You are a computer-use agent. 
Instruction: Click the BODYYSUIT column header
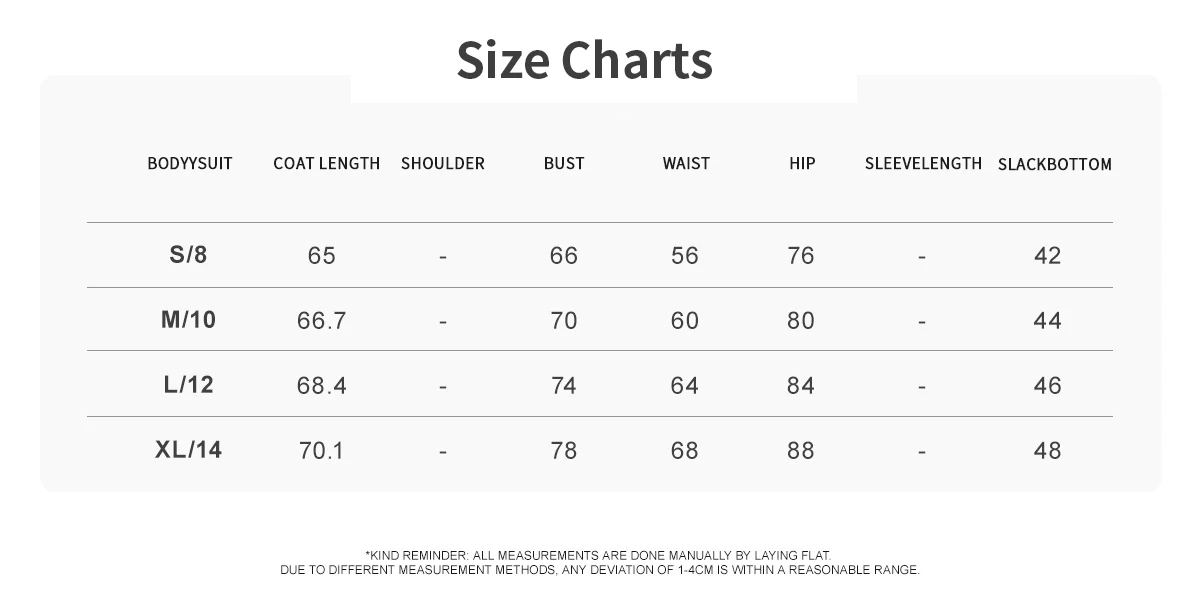pos(190,163)
